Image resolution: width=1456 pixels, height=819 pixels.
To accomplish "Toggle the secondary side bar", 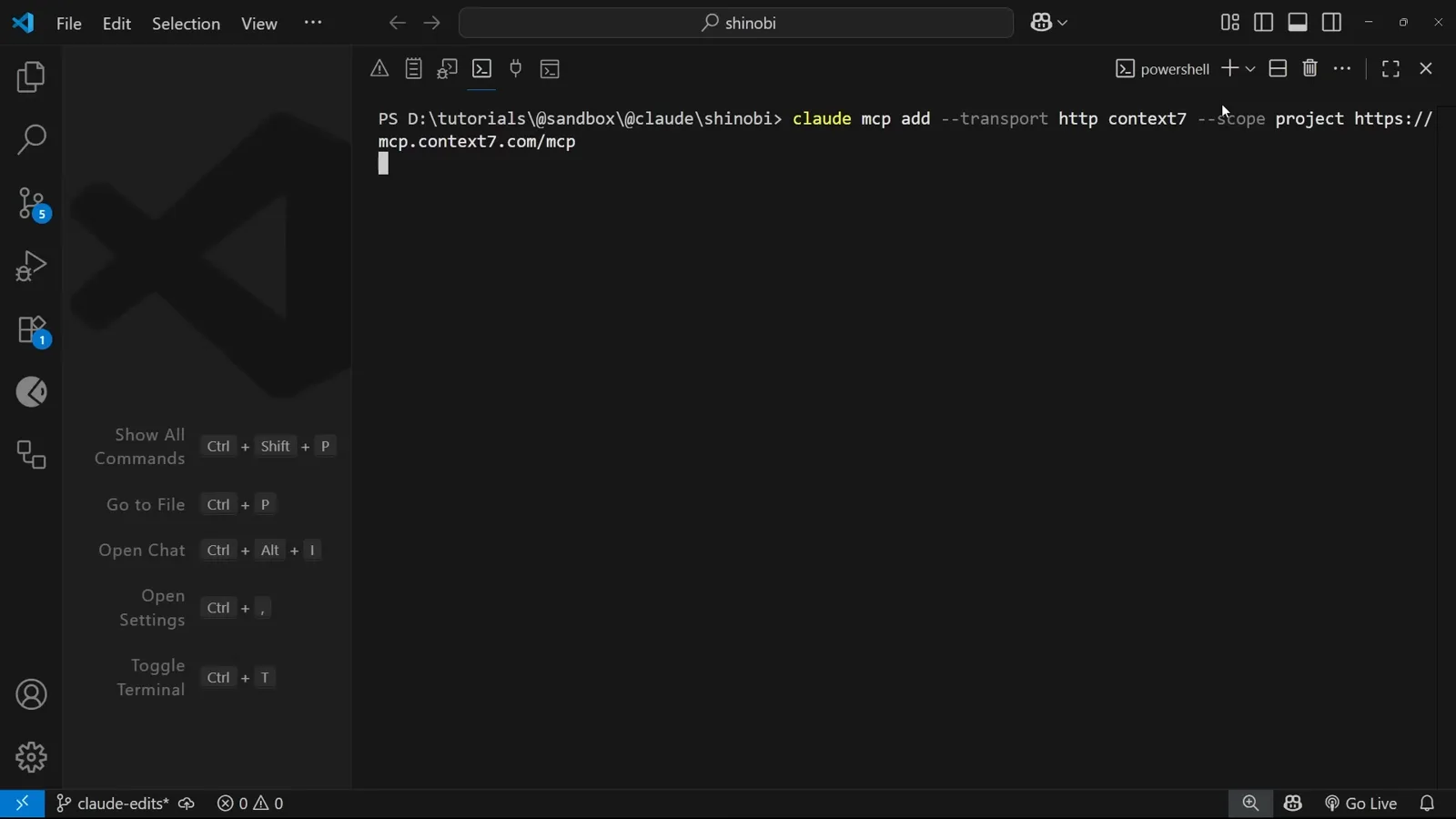I will pyautogui.click(x=1332, y=23).
